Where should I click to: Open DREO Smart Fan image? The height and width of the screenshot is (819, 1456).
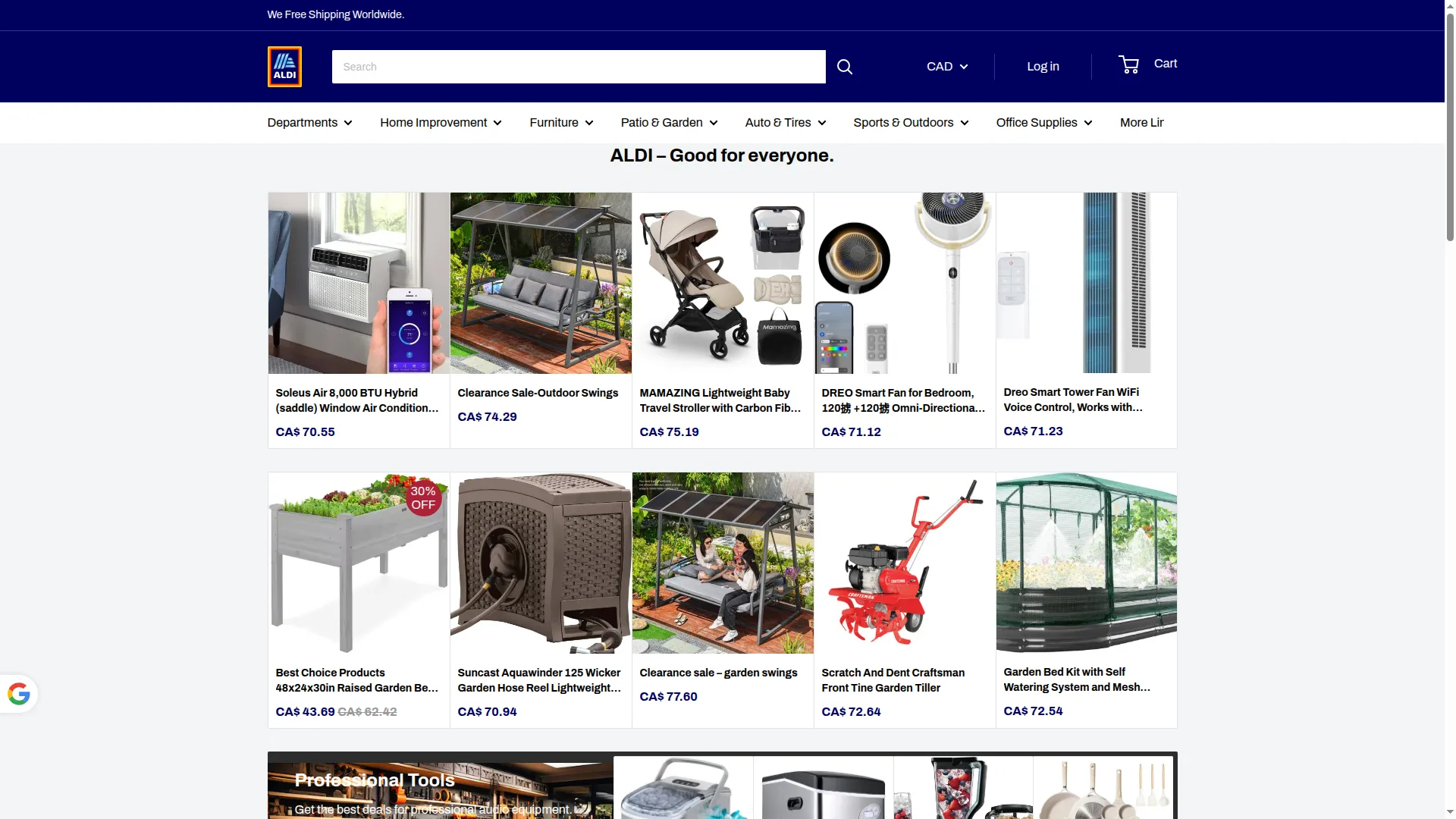click(905, 283)
